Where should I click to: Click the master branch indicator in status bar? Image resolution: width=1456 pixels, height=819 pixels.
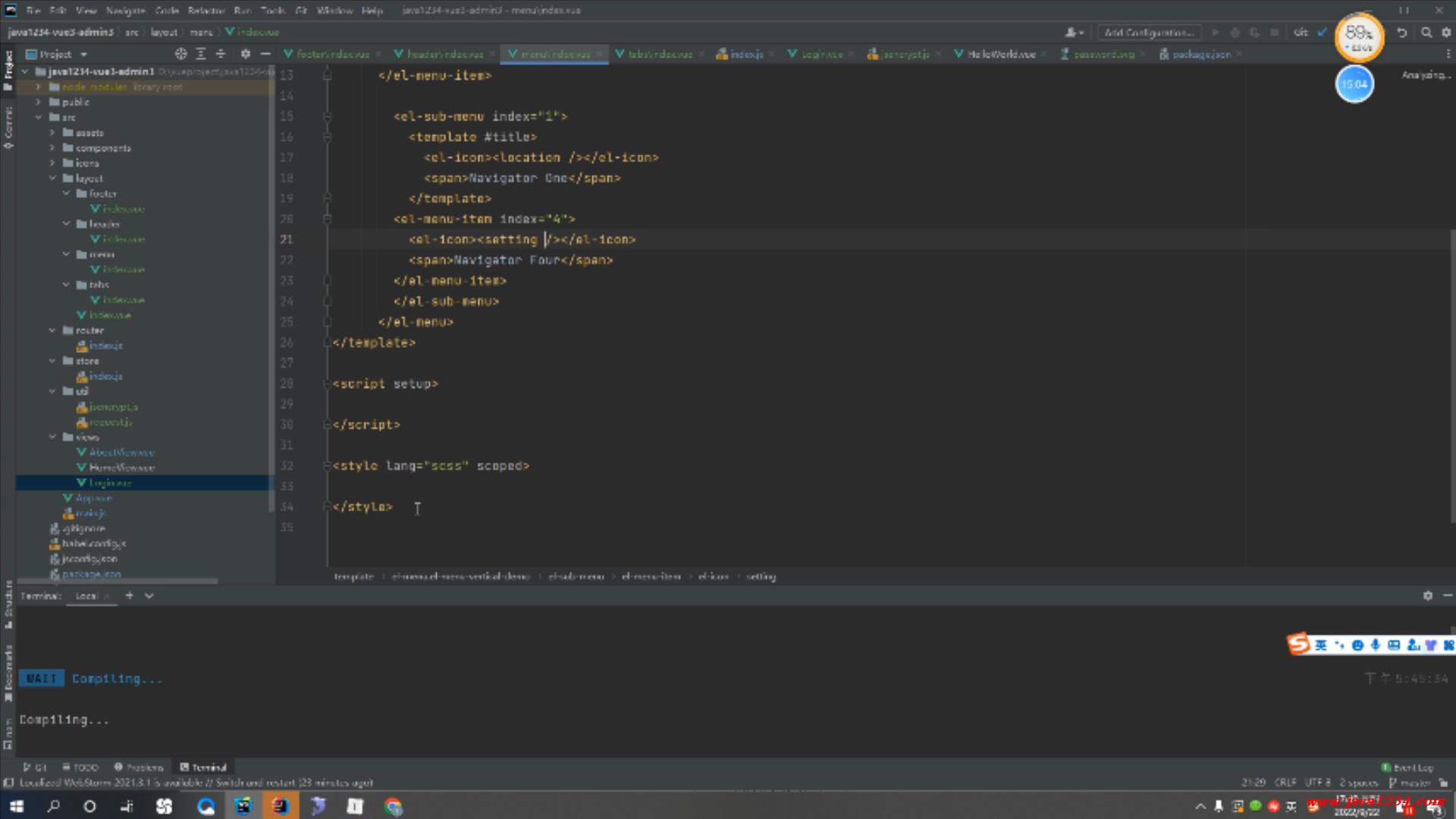pos(1410,783)
